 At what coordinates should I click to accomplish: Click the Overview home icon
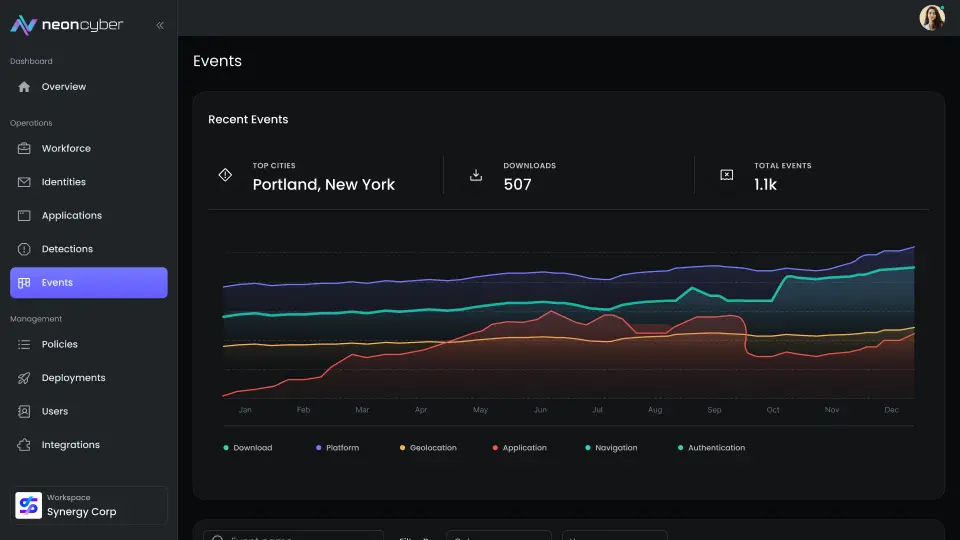point(24,87)
